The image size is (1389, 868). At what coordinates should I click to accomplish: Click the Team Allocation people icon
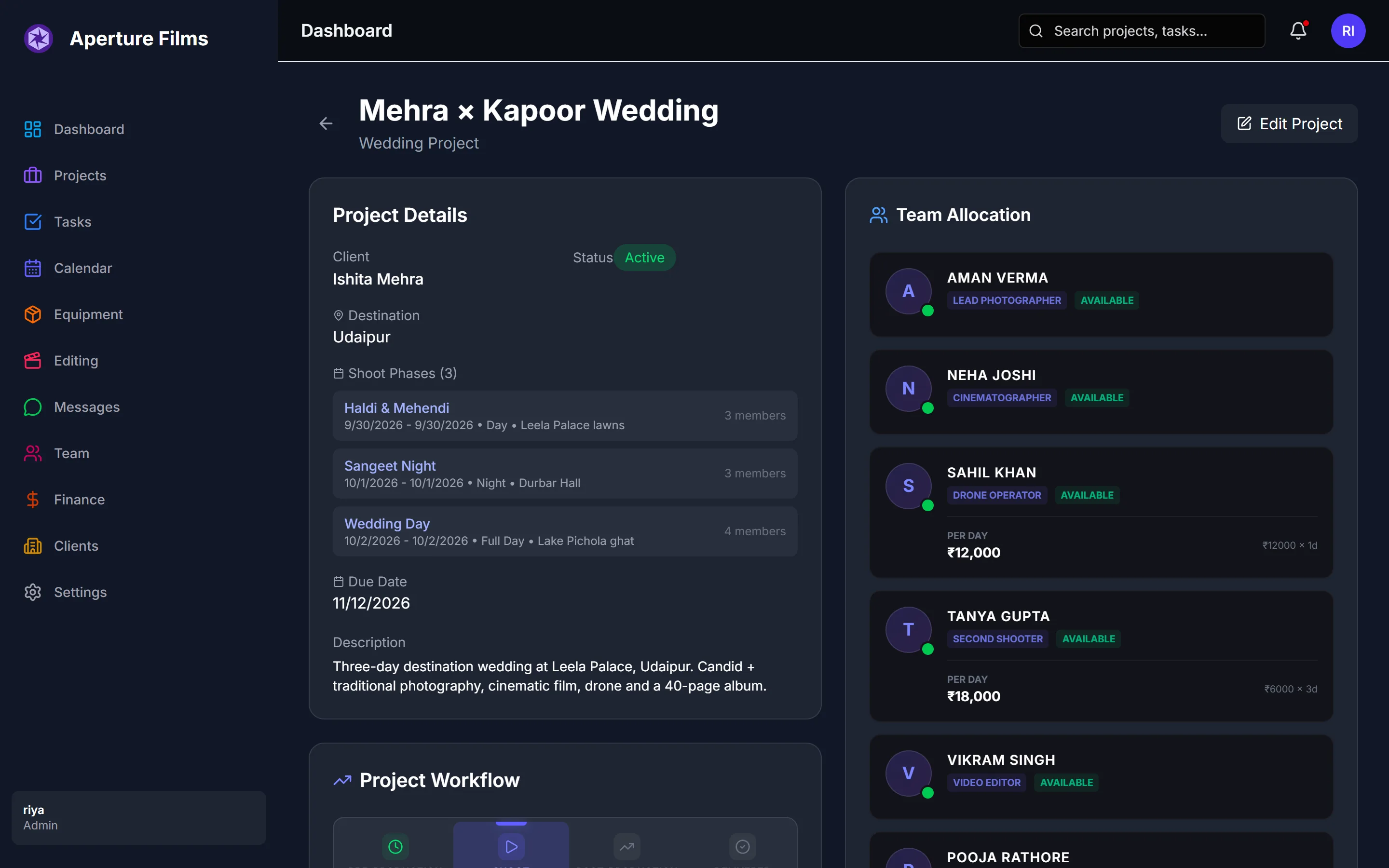[878, 215]
